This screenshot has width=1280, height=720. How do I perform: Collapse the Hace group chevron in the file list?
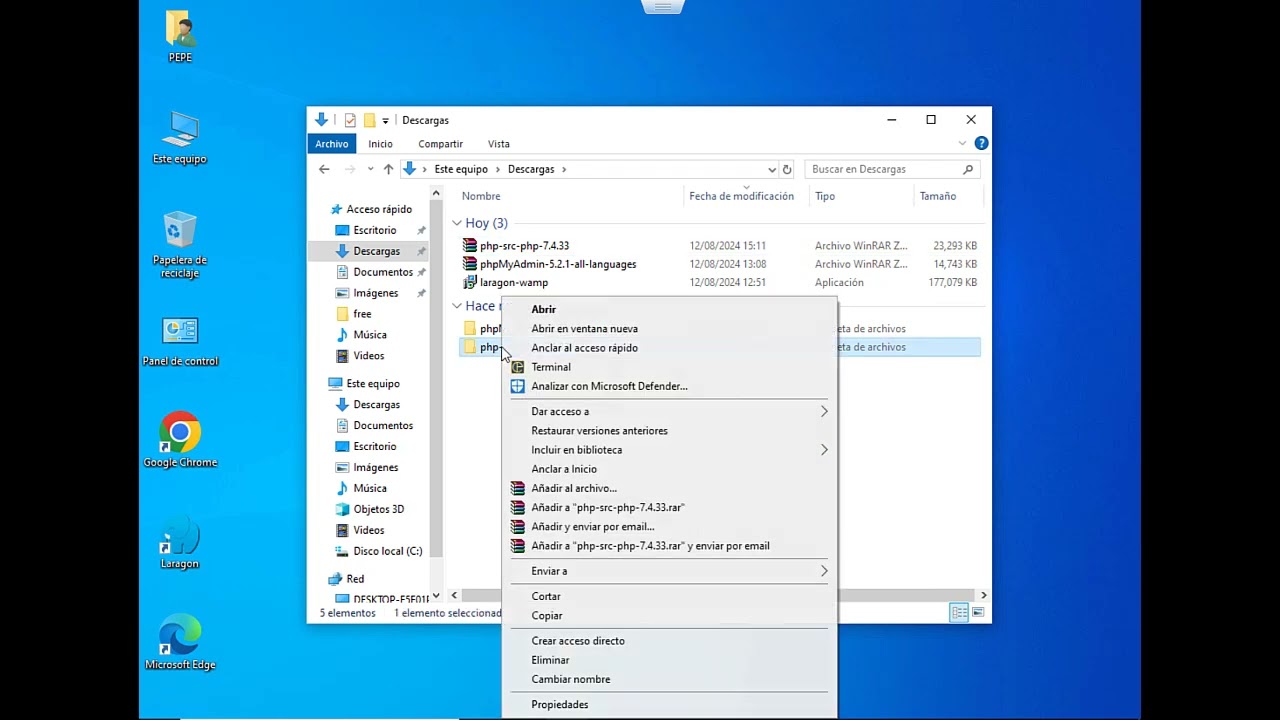(456, 306)
